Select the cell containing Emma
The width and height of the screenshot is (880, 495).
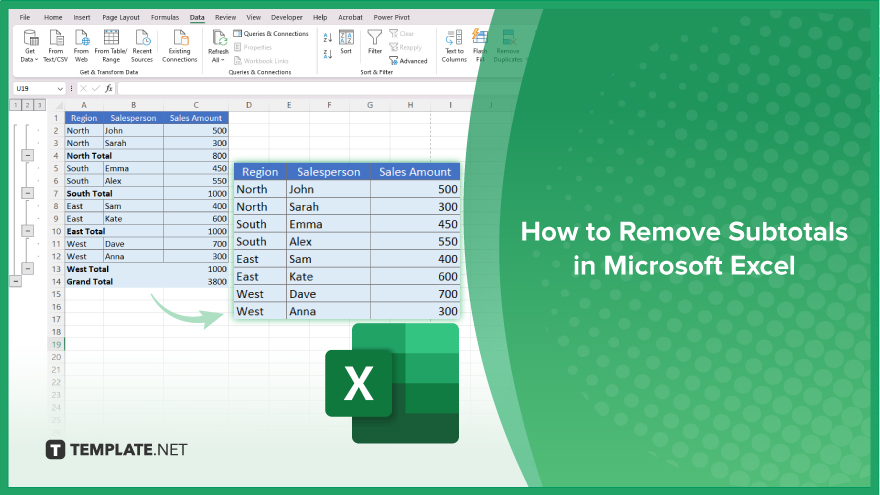(134, 168)
